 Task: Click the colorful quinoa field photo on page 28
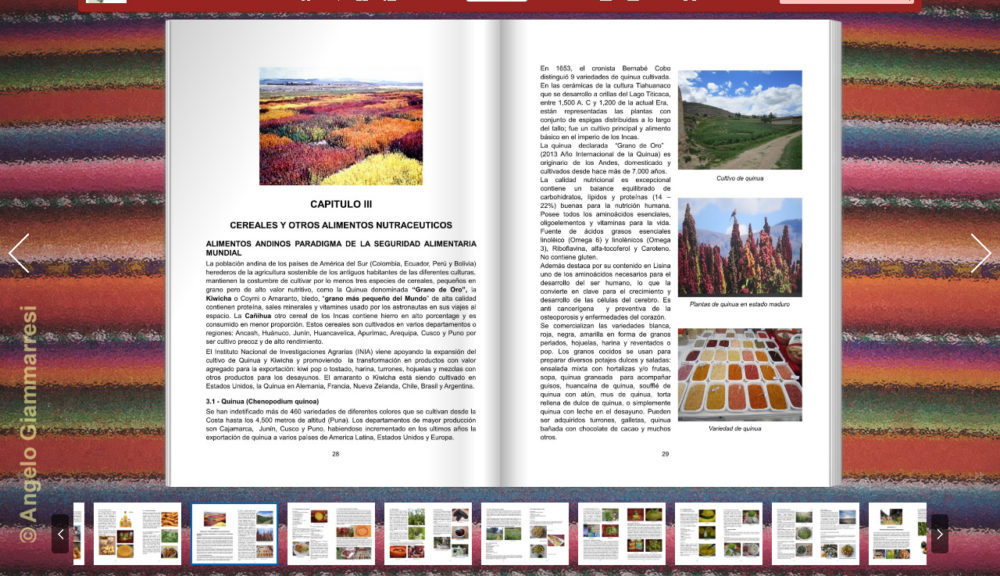tap(341, 126)
